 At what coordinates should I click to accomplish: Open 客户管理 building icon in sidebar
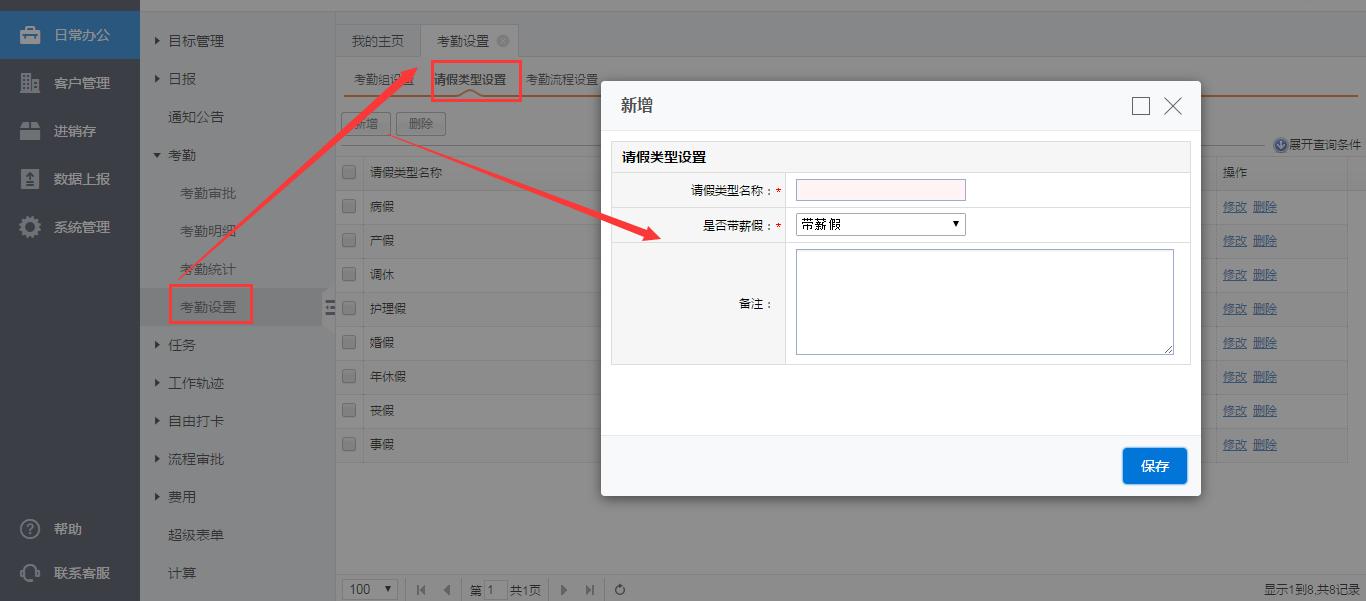tap(30, 83)
